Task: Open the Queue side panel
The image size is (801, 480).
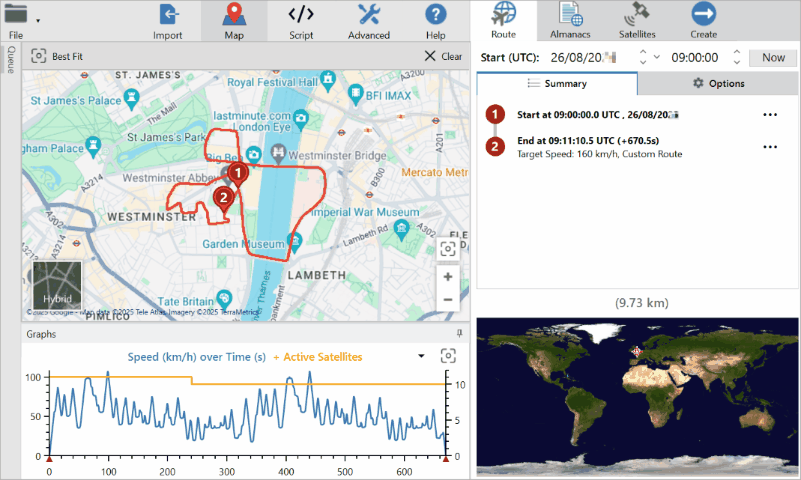Action: [11, 59]
